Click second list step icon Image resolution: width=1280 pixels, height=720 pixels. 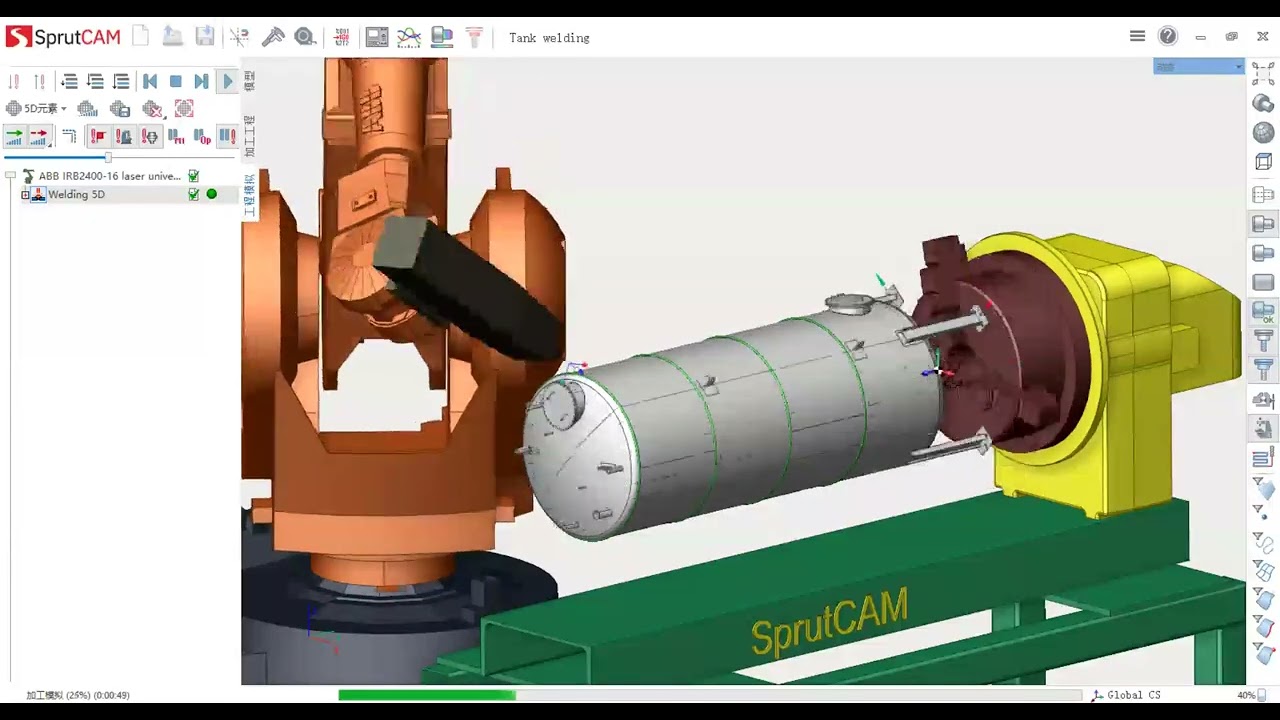(95, 81)
